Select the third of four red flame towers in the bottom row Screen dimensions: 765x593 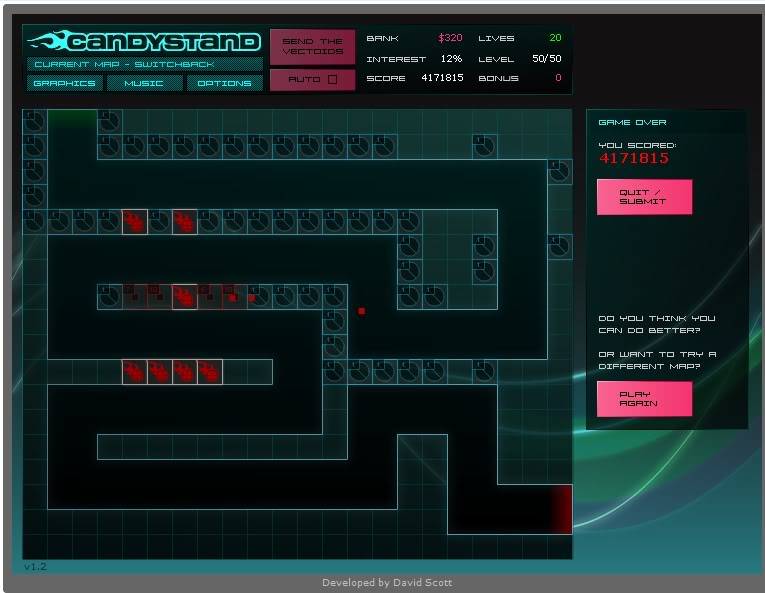point(185,372)
